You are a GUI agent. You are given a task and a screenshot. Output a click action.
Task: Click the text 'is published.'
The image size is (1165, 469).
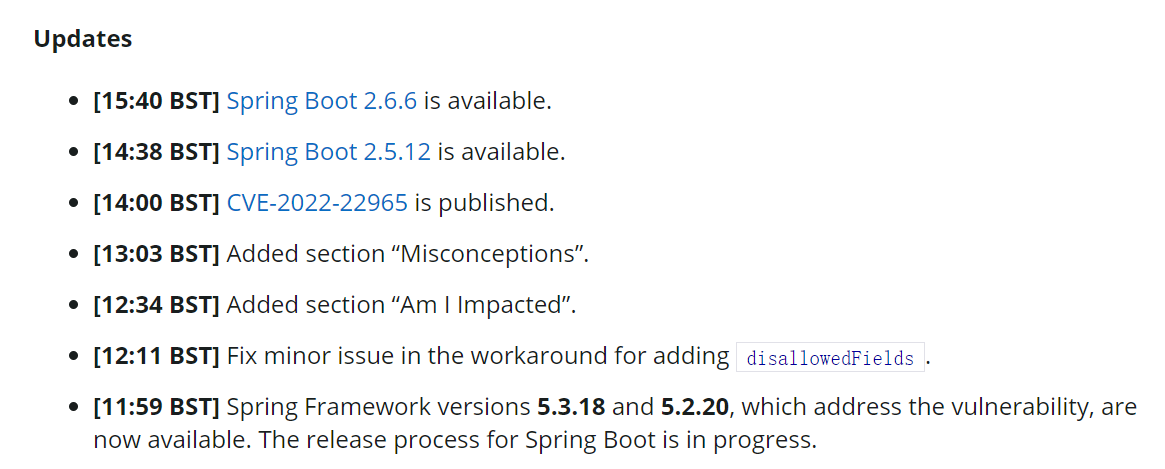tap(484, 202)
